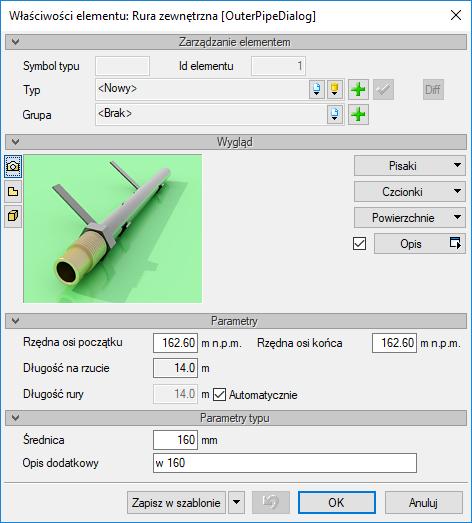The width and height of the screenshot is (472, 523).
Task: Add new group with green plus in Grupa row
Action: tap(358, 114)
